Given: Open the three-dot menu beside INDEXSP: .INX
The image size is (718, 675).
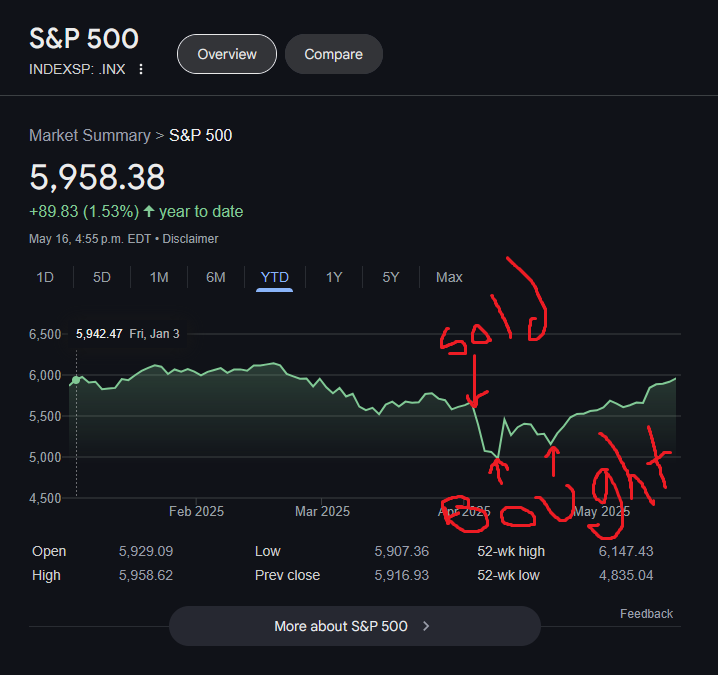Looking at the screenshot, I should pyautogui.click(x=141, y=69).
